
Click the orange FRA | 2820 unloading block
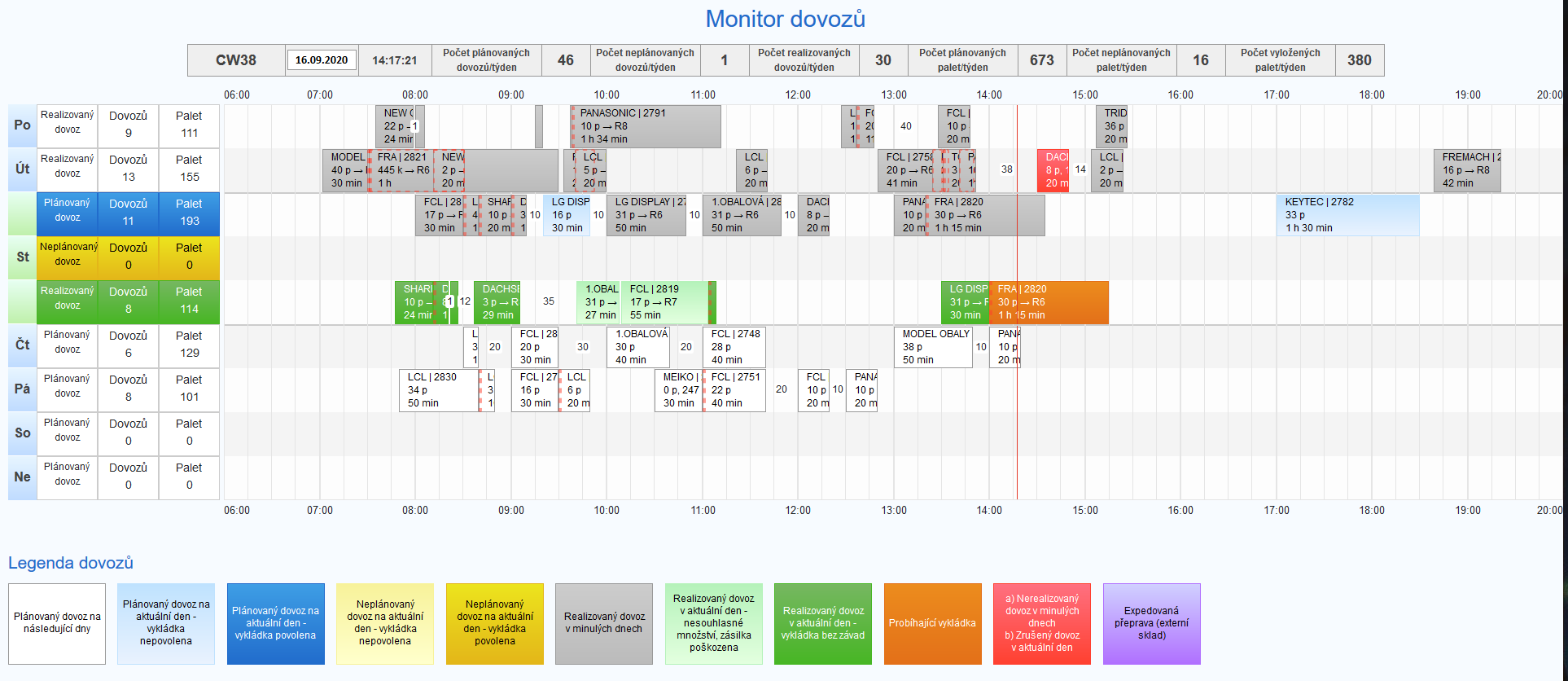pyautogui.click(x=1049, y=302)
